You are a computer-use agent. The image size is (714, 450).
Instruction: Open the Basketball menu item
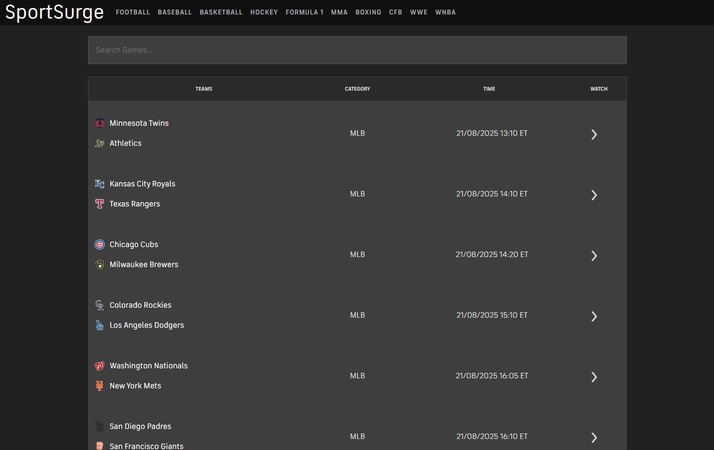pos(221,12)
